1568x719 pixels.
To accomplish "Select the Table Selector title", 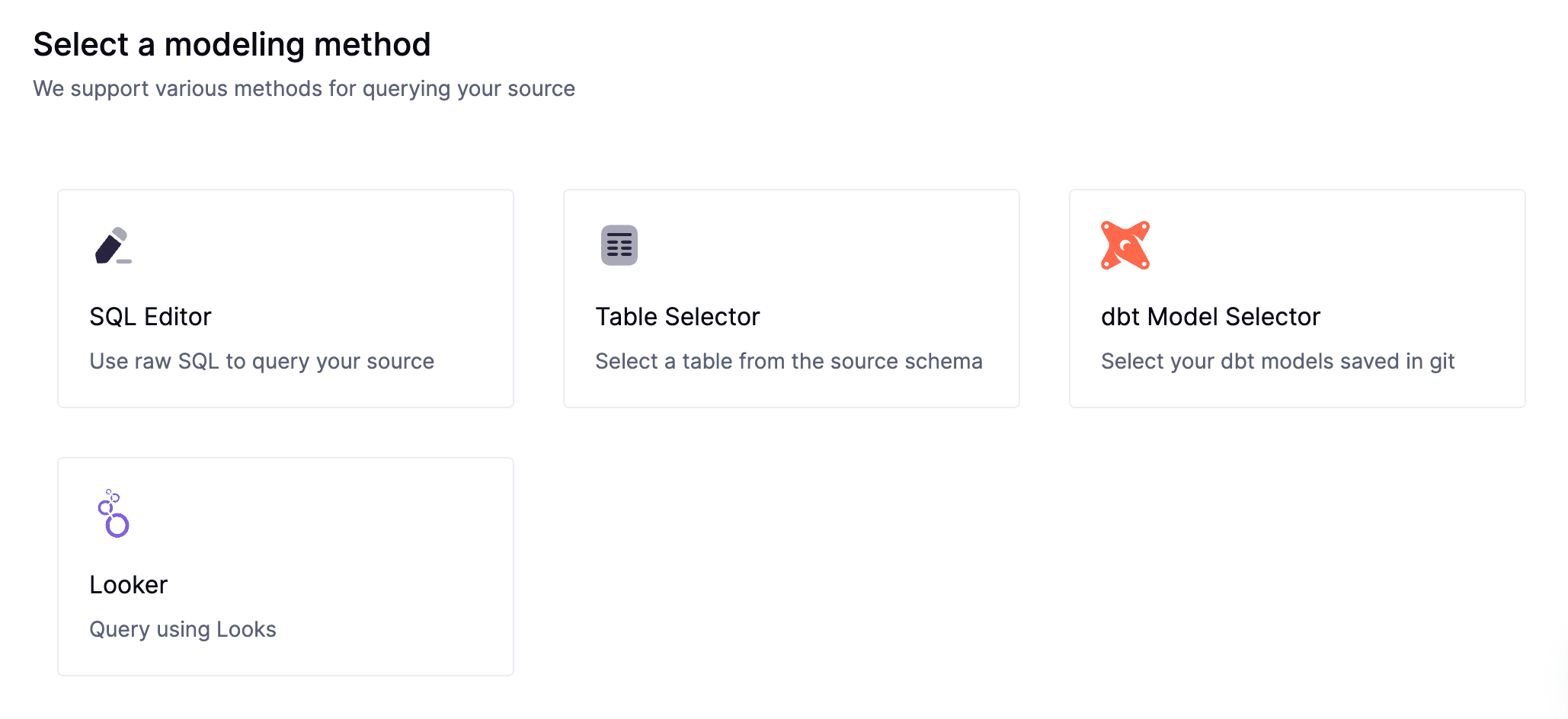I will point(677,317).
